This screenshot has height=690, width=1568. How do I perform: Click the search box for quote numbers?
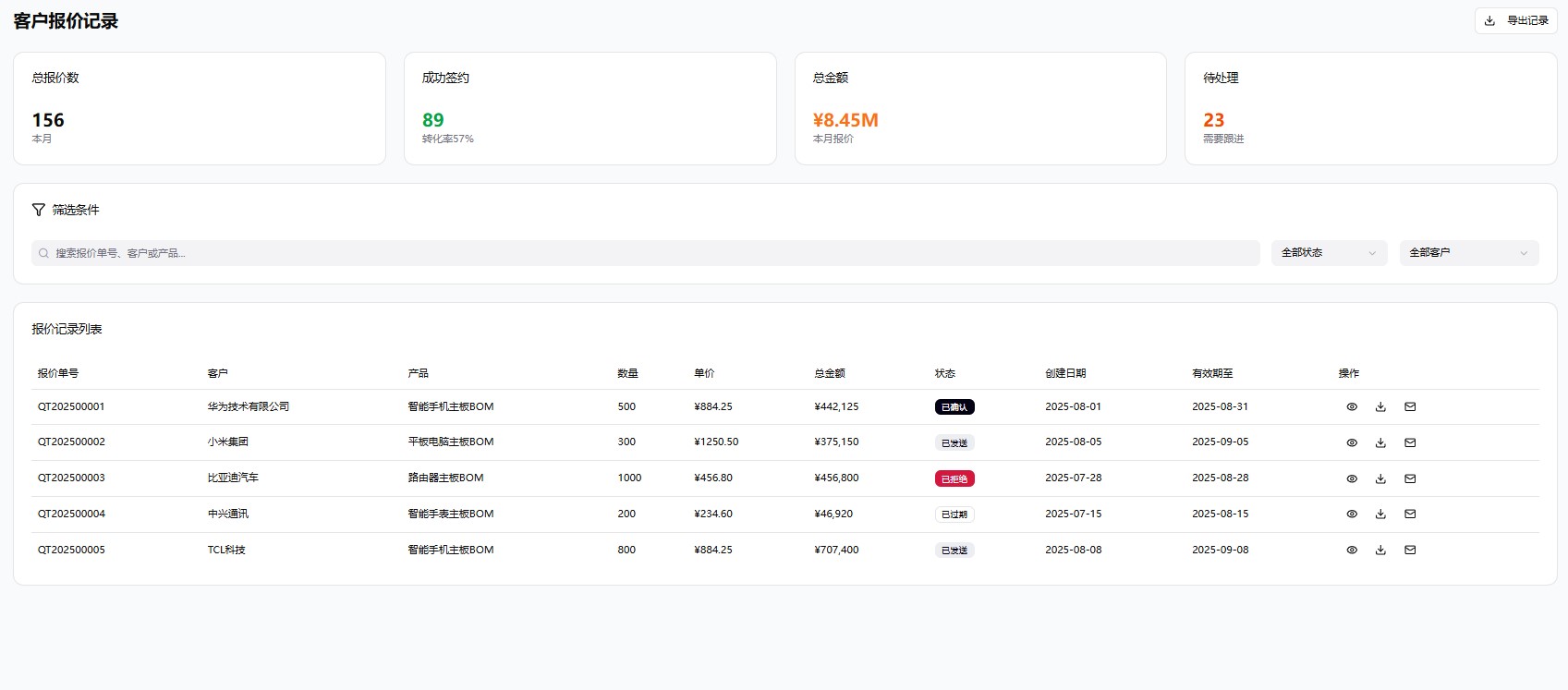pyautogui.click(x=645, y=253)
